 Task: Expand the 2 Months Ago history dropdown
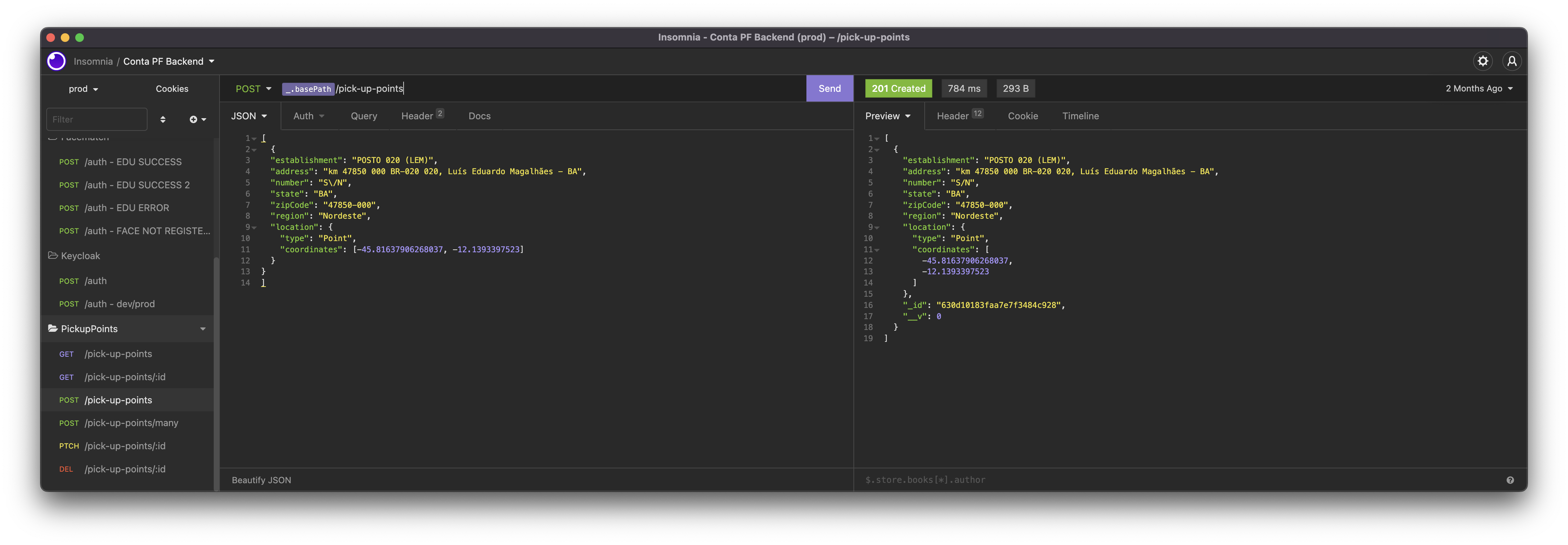pos(1479,89)
